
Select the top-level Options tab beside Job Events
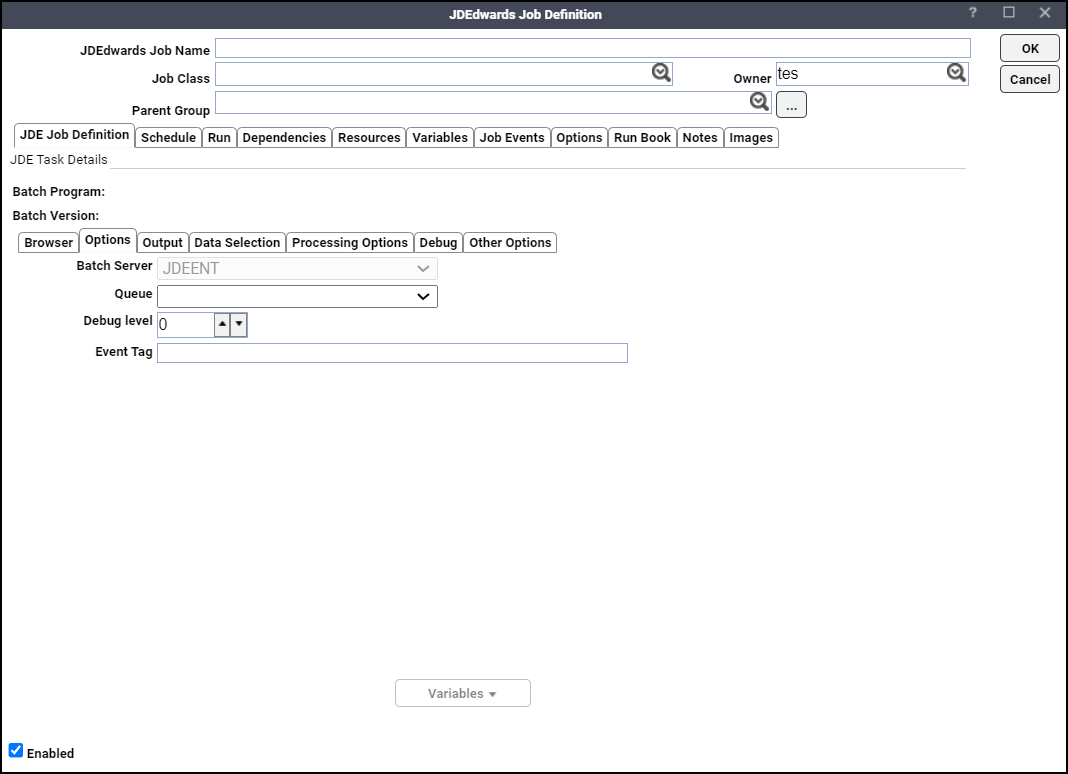[579, 138]
